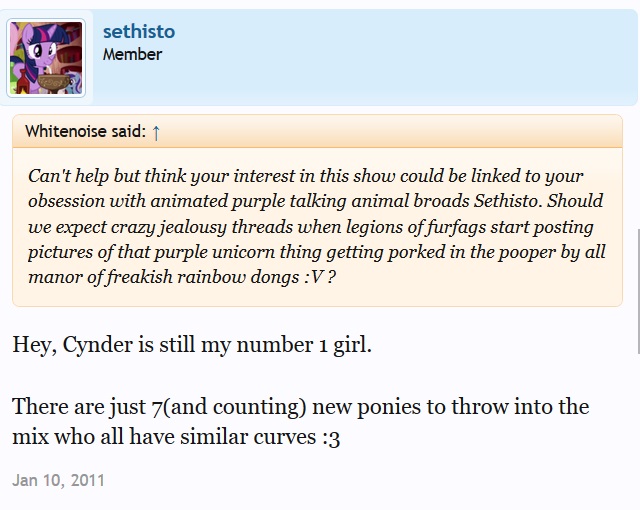Click the line "Hey, Cynder is still my number 1 girl."
Image resolution: width=640 pixels, height=510 pixels.
tap(191, 345)
